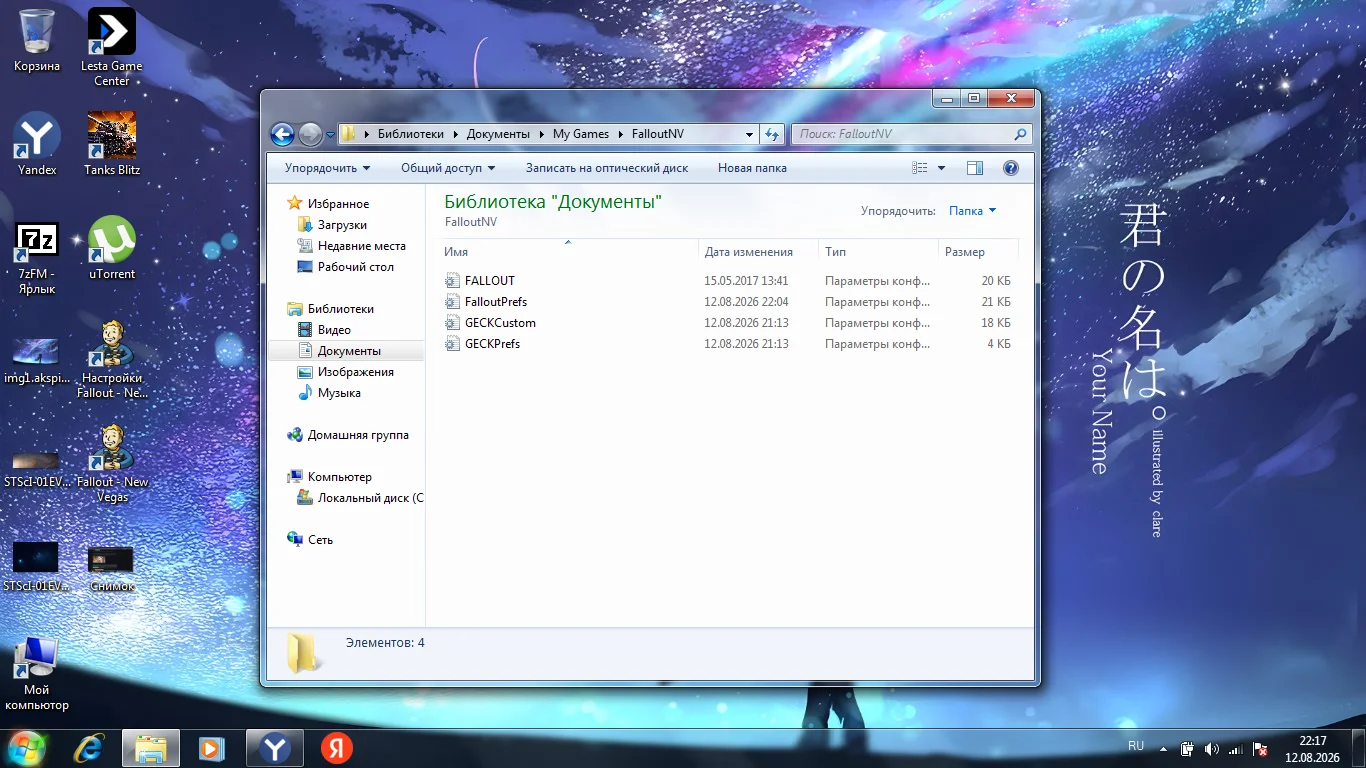Open the network signal tray icon
The width and height of the screenshot is (1366, 768).
1236,749
